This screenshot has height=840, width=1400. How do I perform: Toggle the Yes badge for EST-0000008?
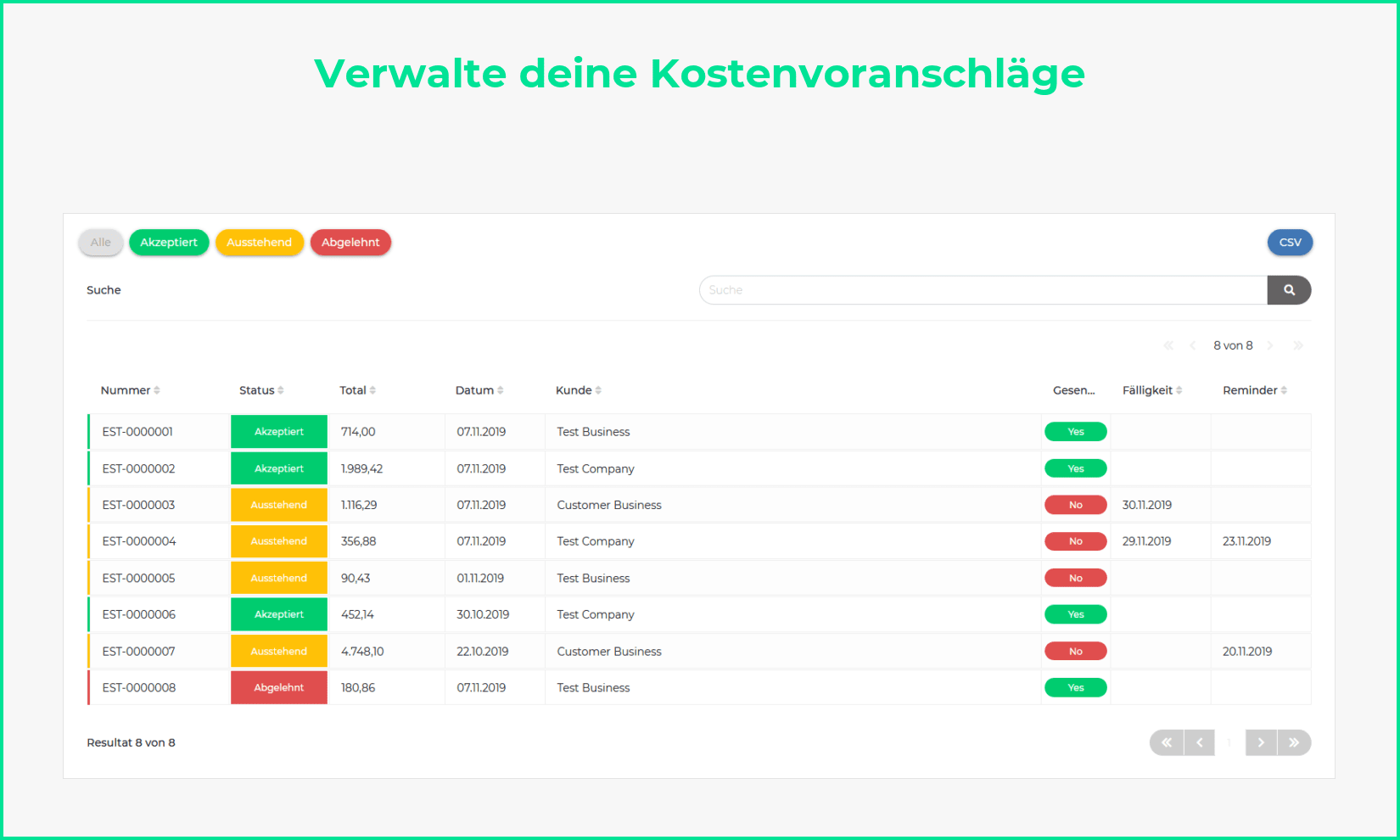[x=1075, y=688]
